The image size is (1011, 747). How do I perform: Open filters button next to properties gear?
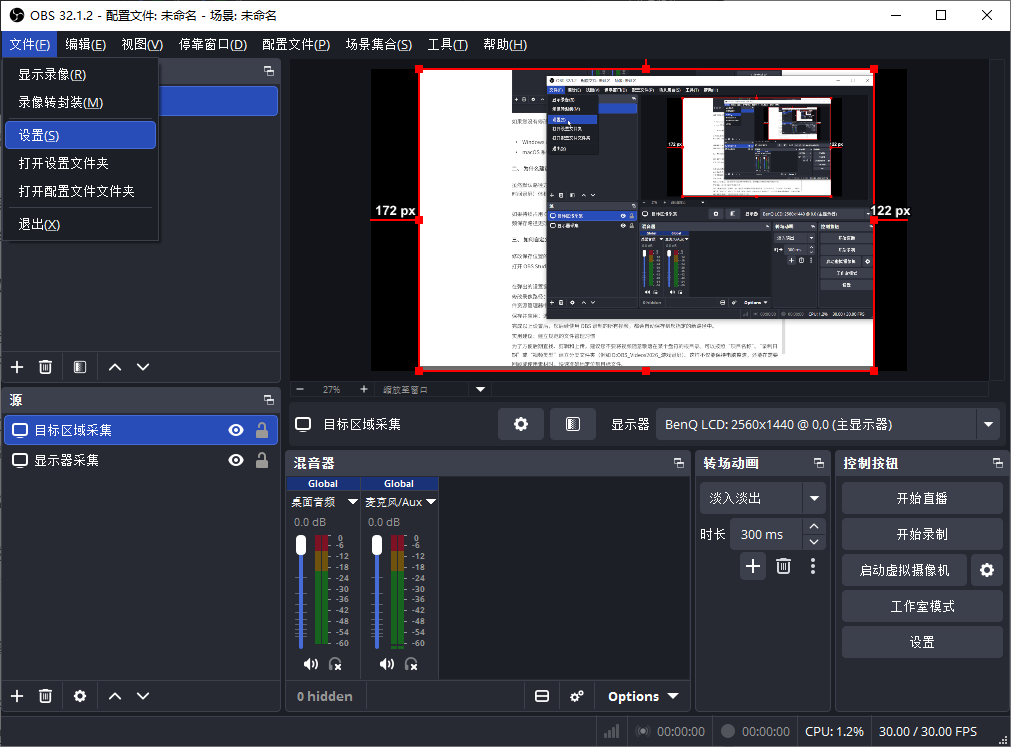(573, 424)
